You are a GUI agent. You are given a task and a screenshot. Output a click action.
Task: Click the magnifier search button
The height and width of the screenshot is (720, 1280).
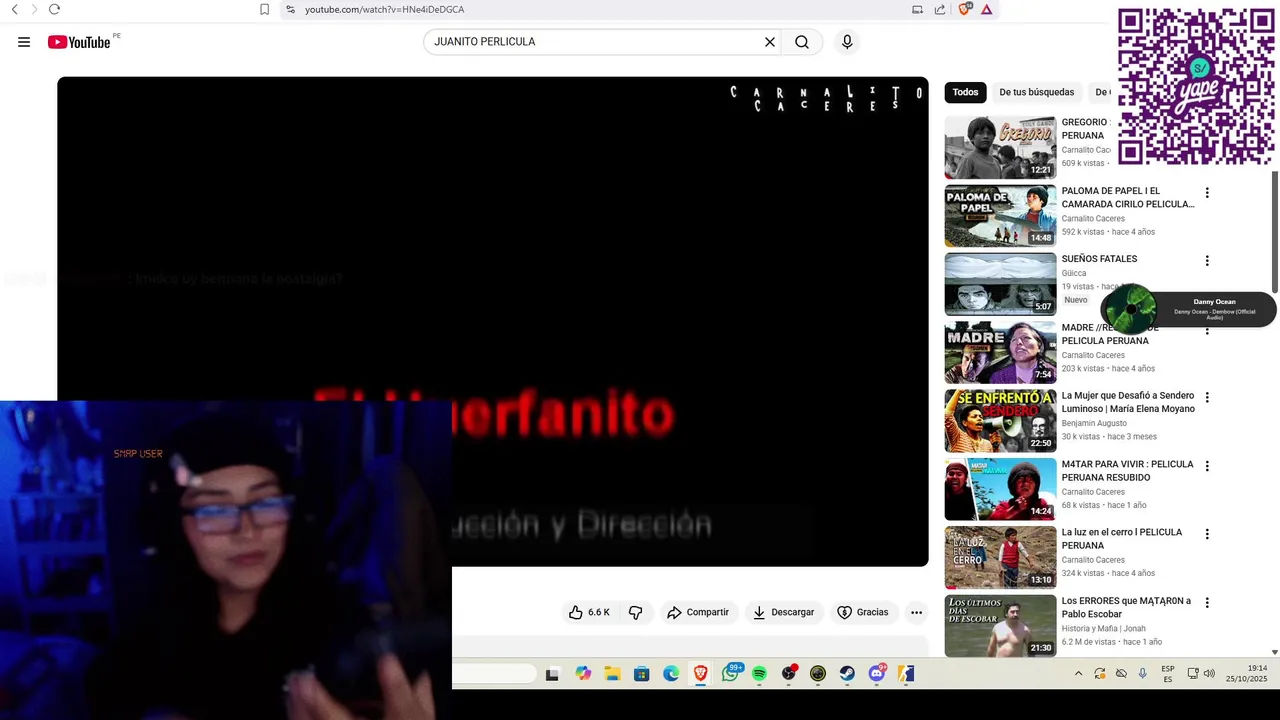(x=802, y=42)
